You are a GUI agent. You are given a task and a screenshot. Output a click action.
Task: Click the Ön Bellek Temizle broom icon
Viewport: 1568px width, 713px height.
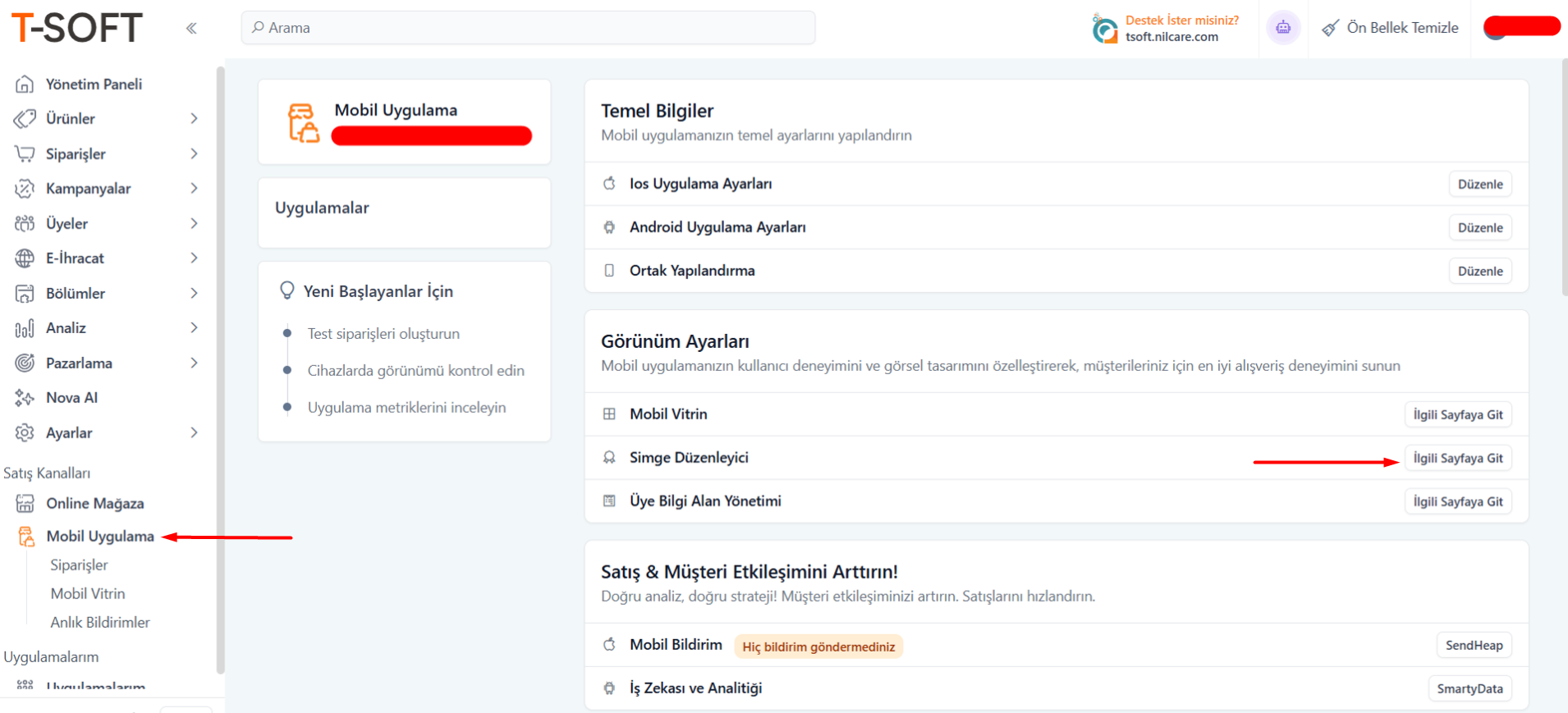[1330, 29]
